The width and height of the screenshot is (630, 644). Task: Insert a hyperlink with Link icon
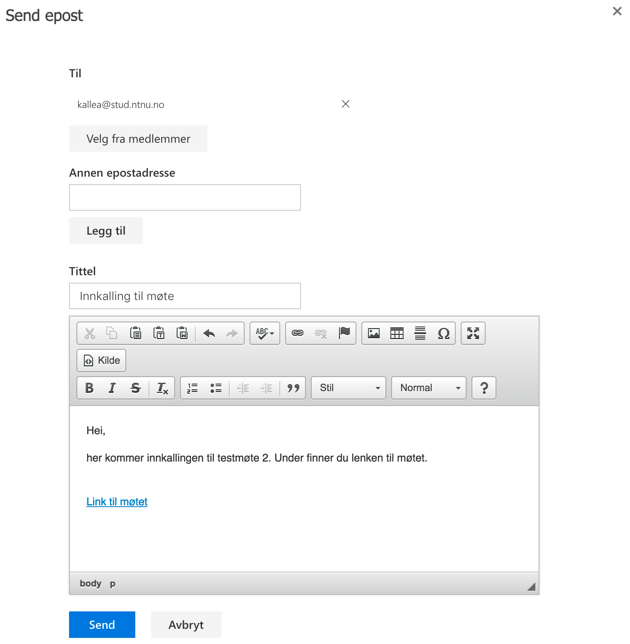[x=298, y=333]
